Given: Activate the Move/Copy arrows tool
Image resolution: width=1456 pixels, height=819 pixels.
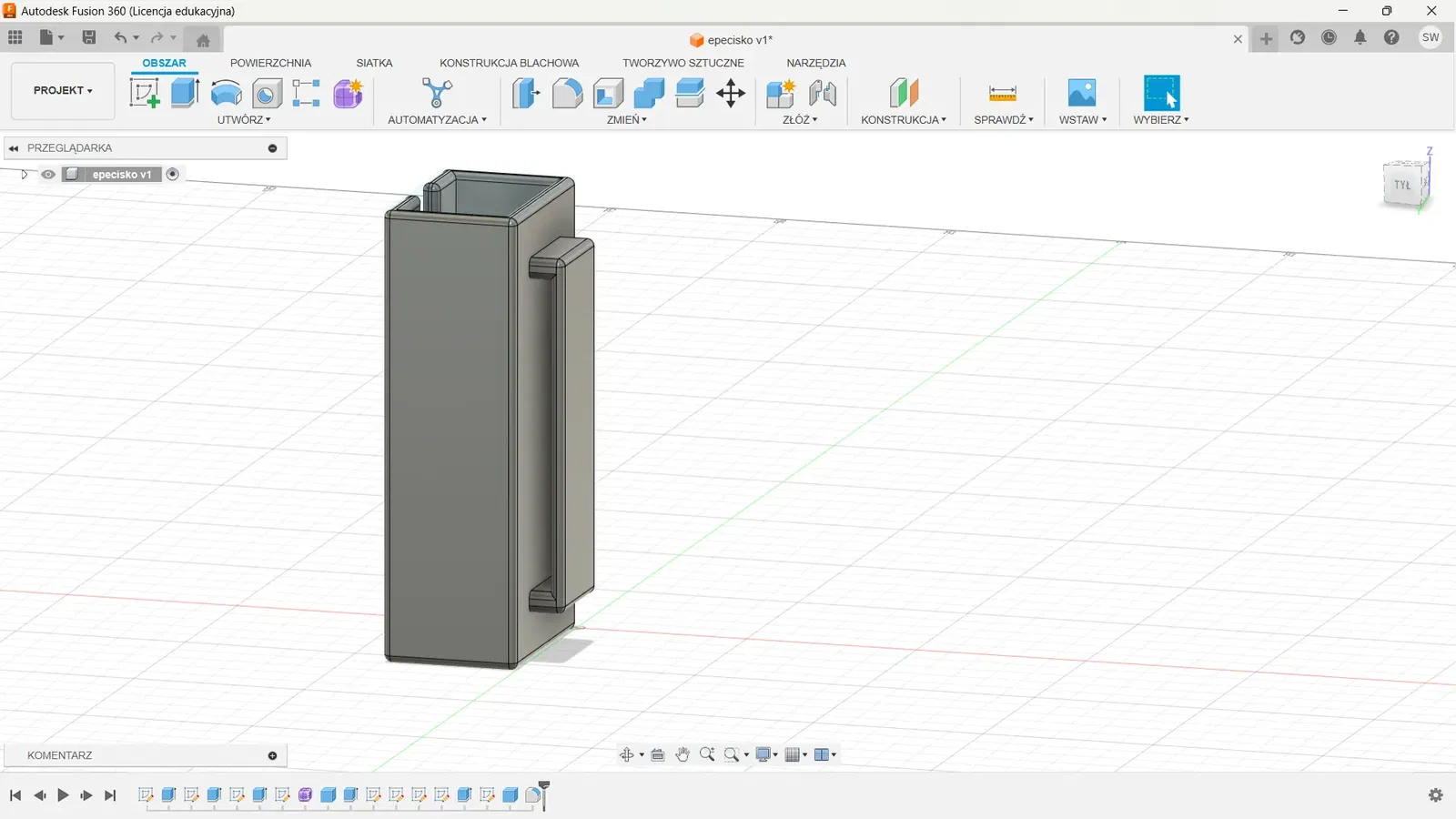Looking at the screenshot, I should (x=731, y=93).
